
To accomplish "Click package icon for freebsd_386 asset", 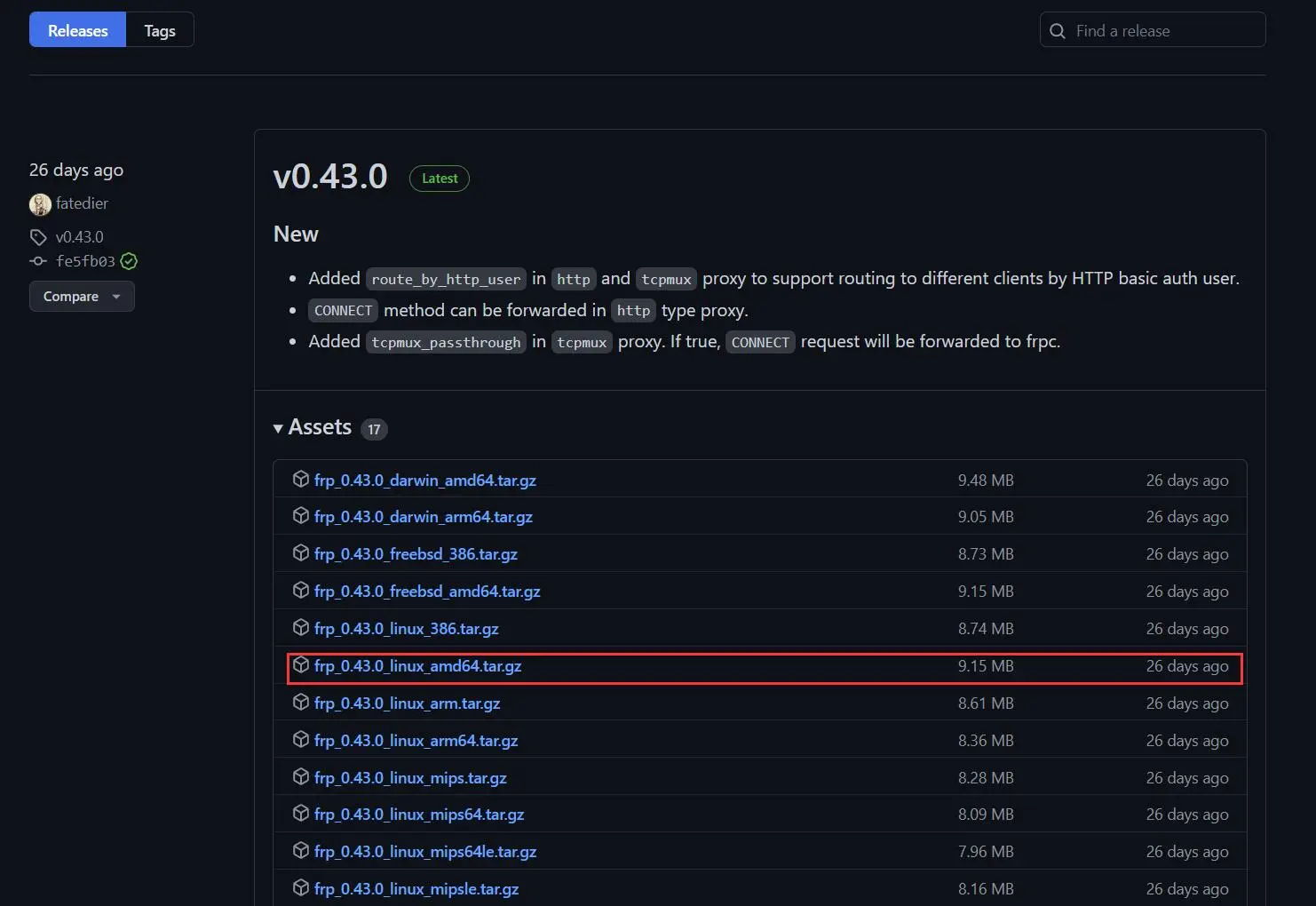I will coord(301,553).
